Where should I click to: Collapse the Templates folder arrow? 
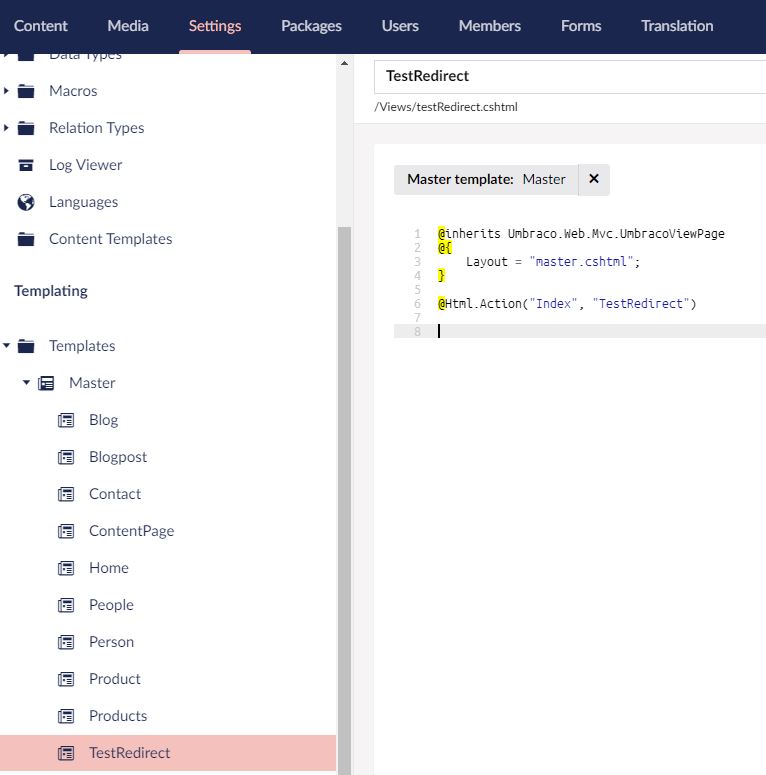pyautogui.click(x=6, y=345)
